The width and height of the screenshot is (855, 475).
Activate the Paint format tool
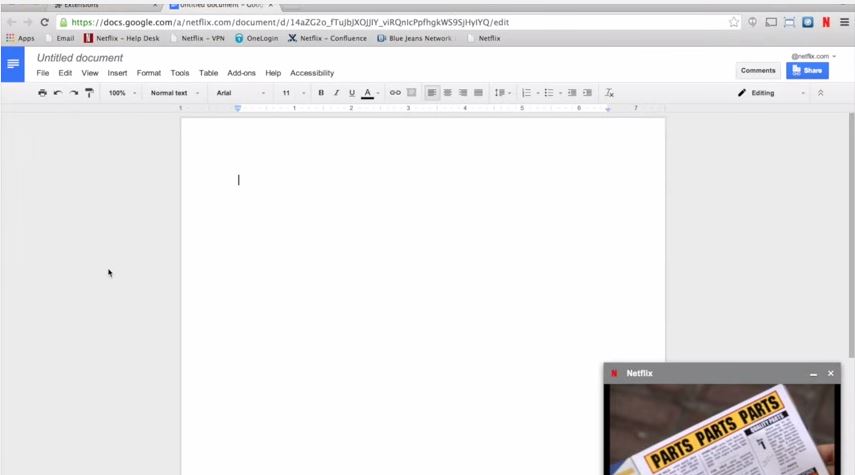[x=89, y=93]
